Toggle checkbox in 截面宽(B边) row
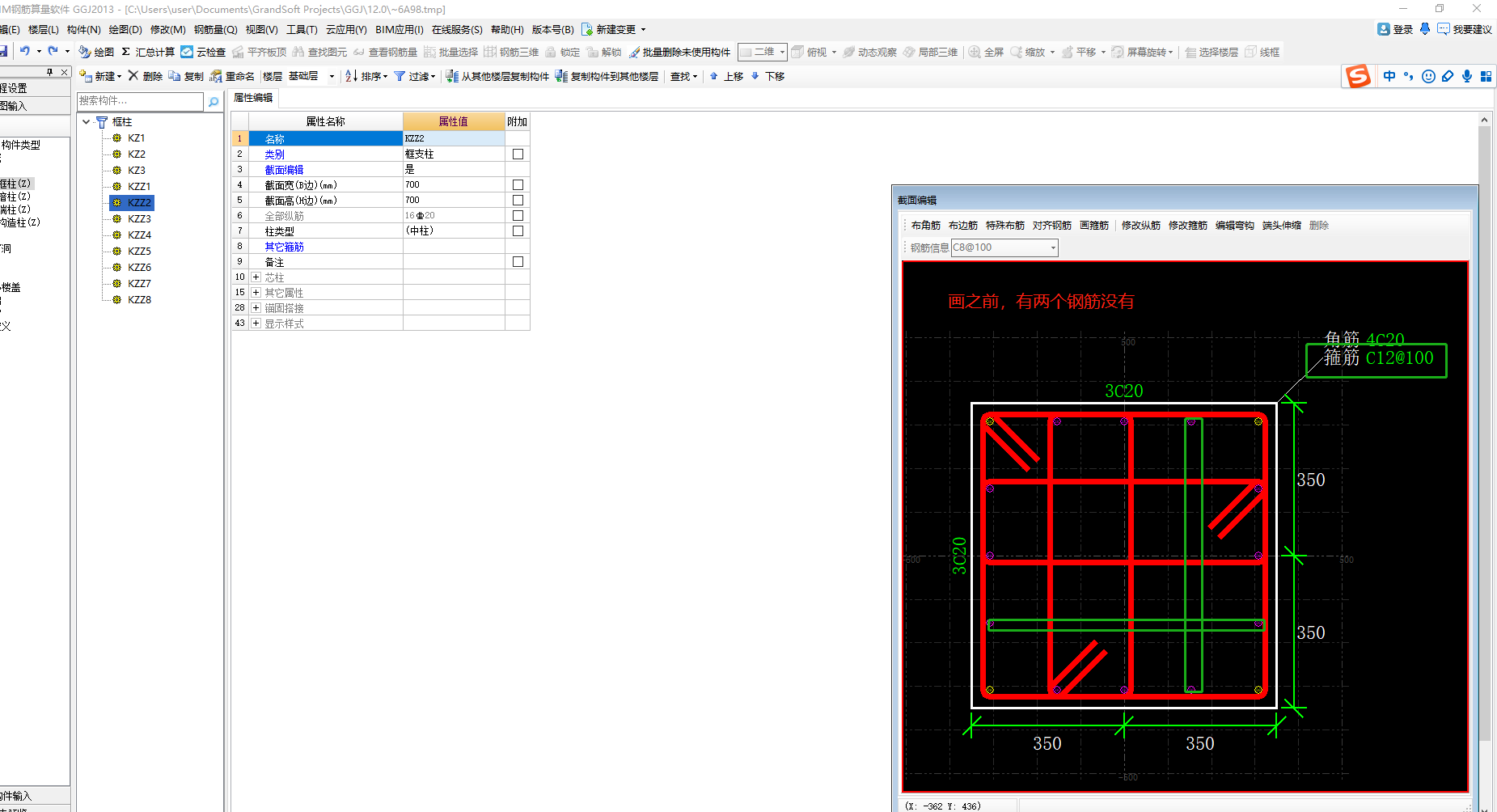Viewport: 1497px width, 812px height. pyautogui.click(x=518, y=184)
